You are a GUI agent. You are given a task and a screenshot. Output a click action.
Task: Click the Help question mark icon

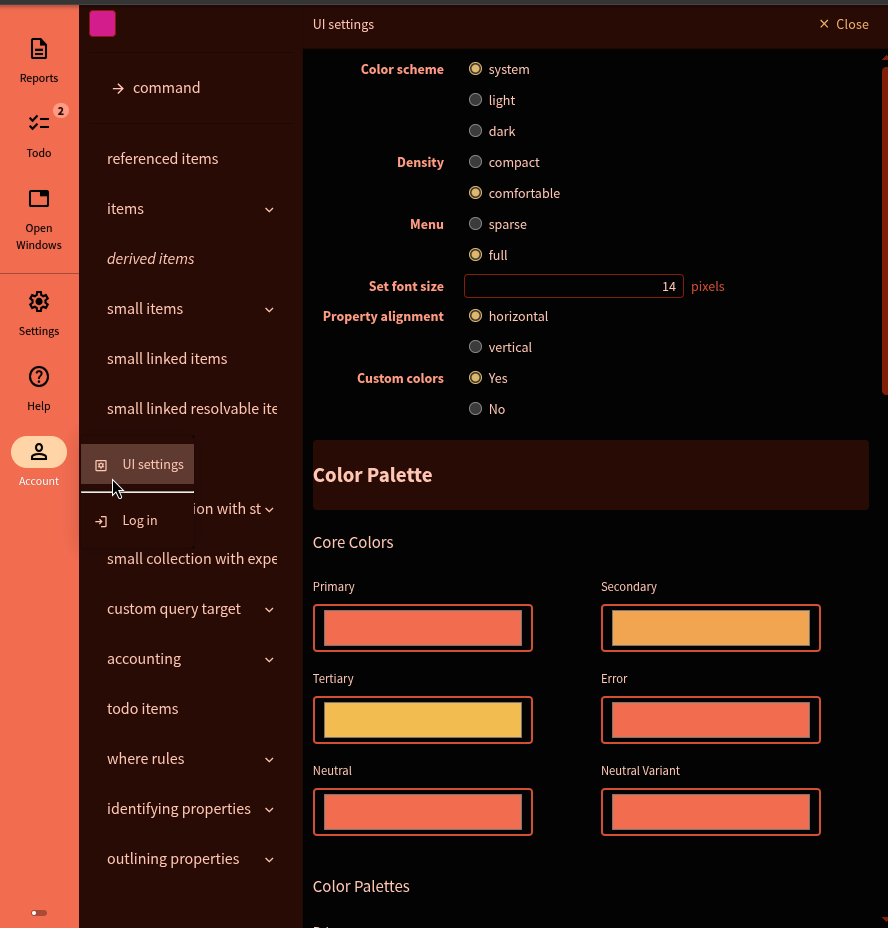point(39,377)
